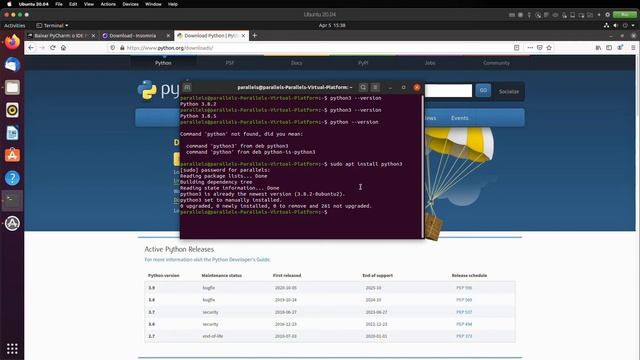Viewport: 640px width, 360px height.
Task: Open the PEP link in the 3.9 row
Action: point(464,288)
